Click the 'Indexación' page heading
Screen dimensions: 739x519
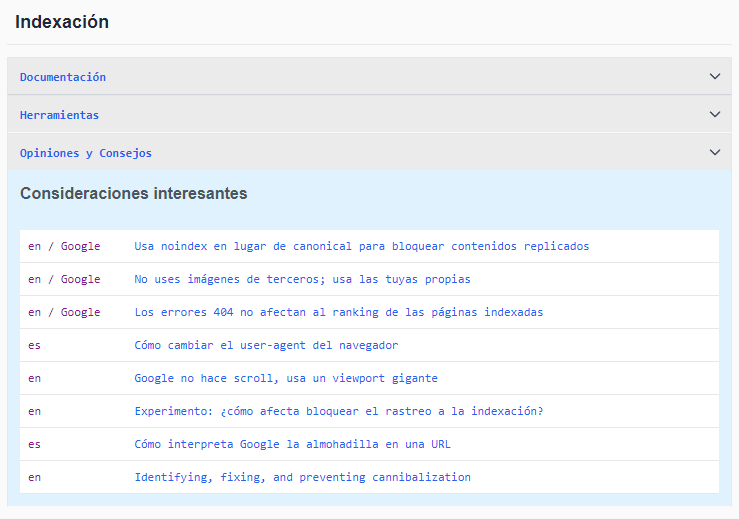62,22
